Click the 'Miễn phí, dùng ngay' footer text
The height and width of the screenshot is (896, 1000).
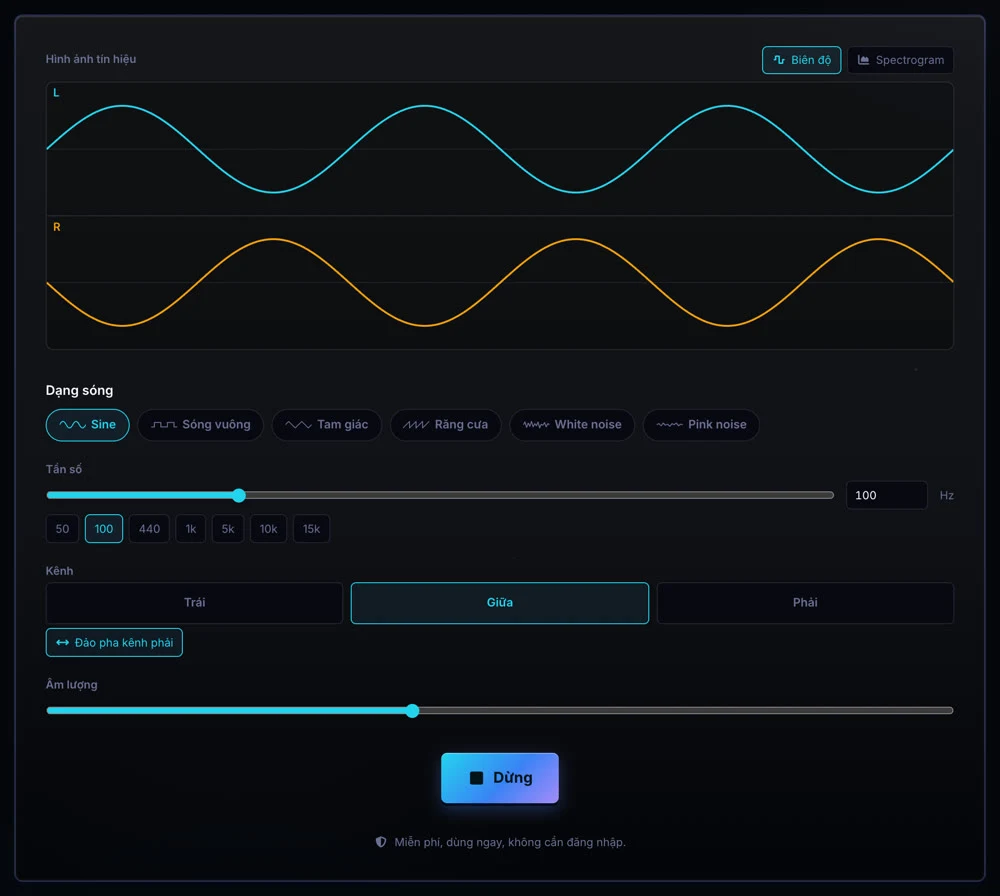coord(510,842)
